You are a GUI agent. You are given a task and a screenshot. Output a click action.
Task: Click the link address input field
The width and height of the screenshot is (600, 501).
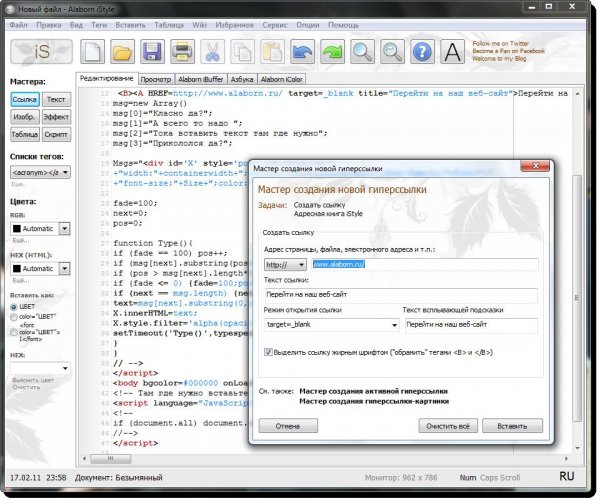point(425,264)
